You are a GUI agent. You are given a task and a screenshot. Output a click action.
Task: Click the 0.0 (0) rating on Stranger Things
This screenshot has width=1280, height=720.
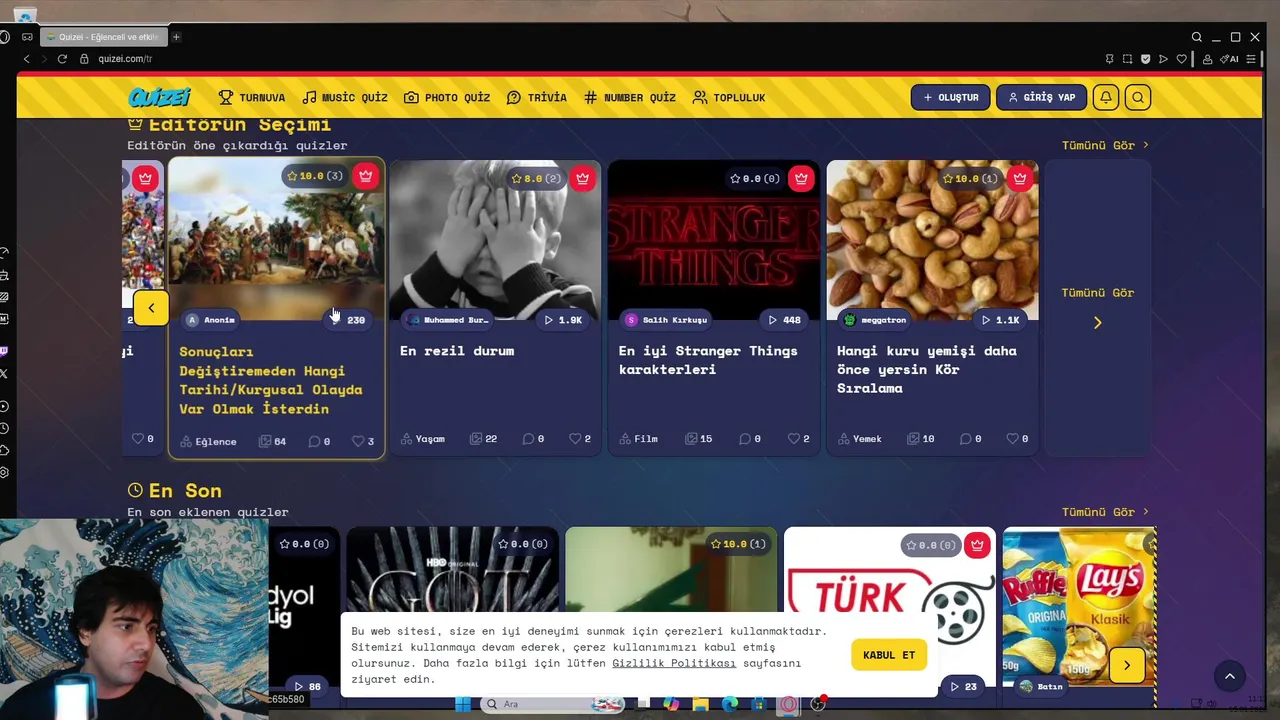tap(754, 178)
